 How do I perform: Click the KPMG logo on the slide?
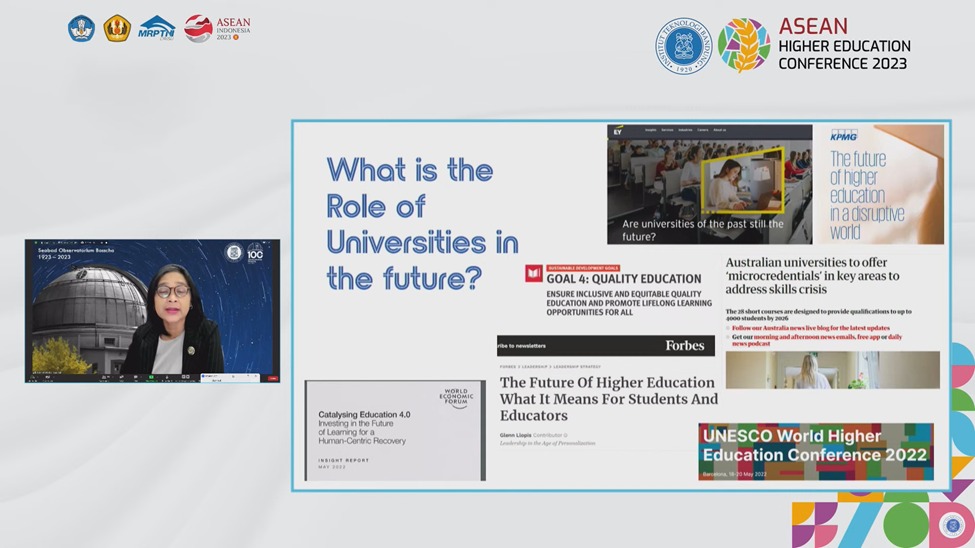click(843, 135)
